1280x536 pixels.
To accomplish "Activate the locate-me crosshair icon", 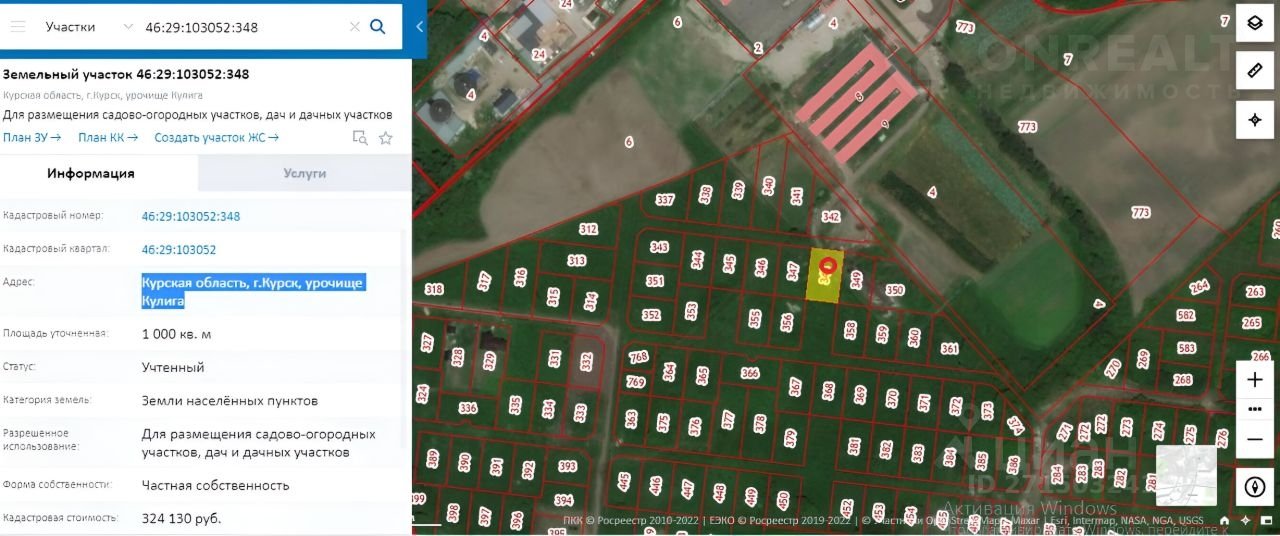I will tap(1254, 119).
